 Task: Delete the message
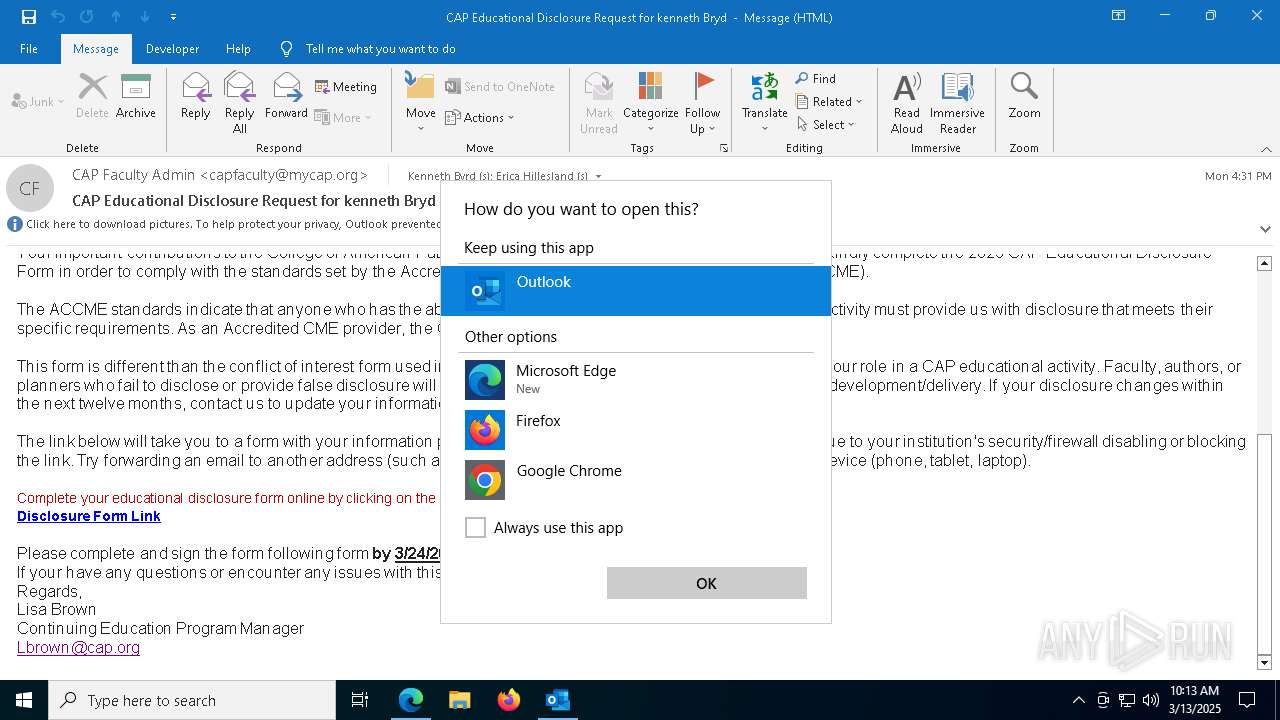click(x=92, y=96)
